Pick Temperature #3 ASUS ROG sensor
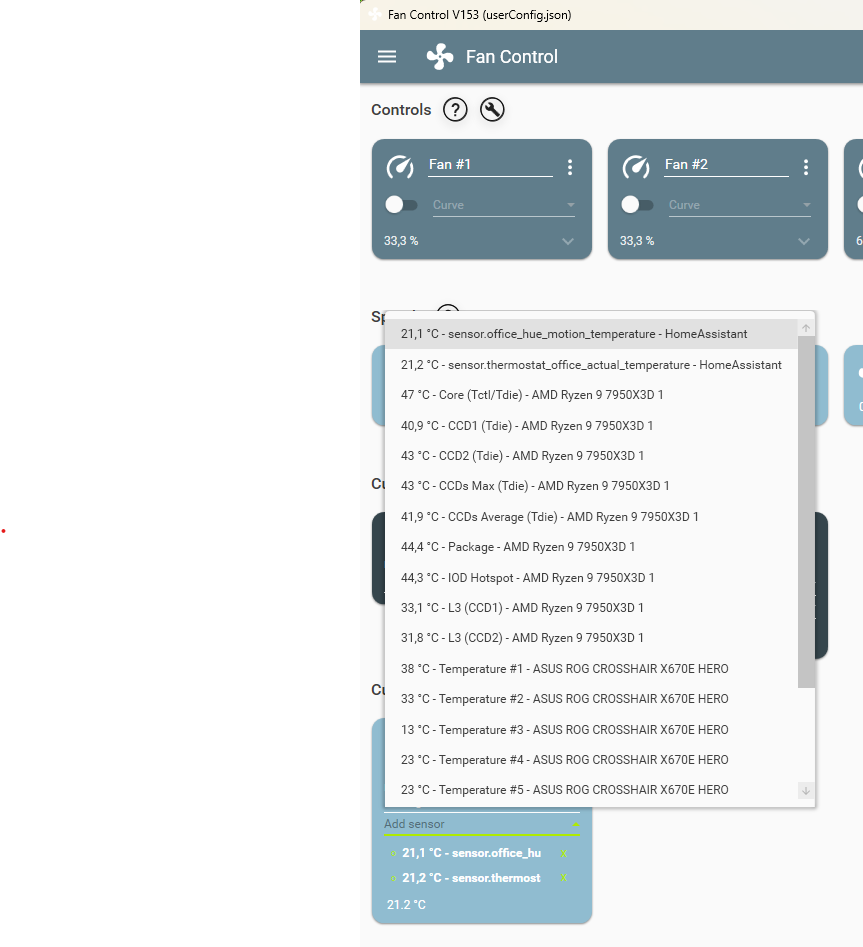The width and height of the screenshot is (863, 947). click(x=591, y=730)
